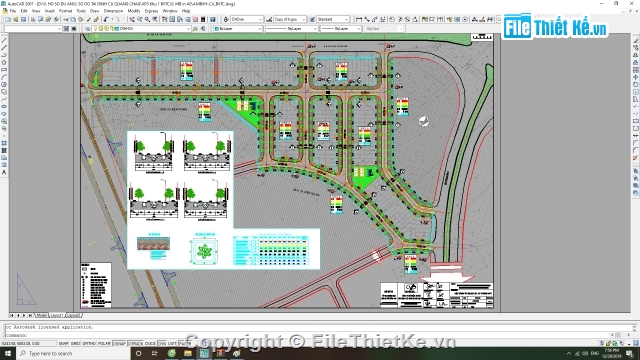Toggle OSNAP in the status bar
This screenshot has width=640, height=360.
click(119, 344)
